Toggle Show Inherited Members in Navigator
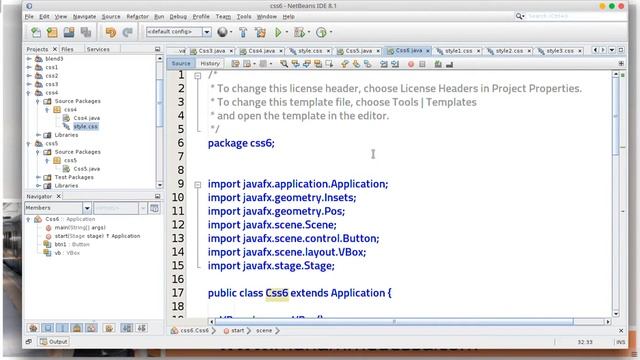Image resolution: width=640 pixels, height=360 pixels. (33, 328)
